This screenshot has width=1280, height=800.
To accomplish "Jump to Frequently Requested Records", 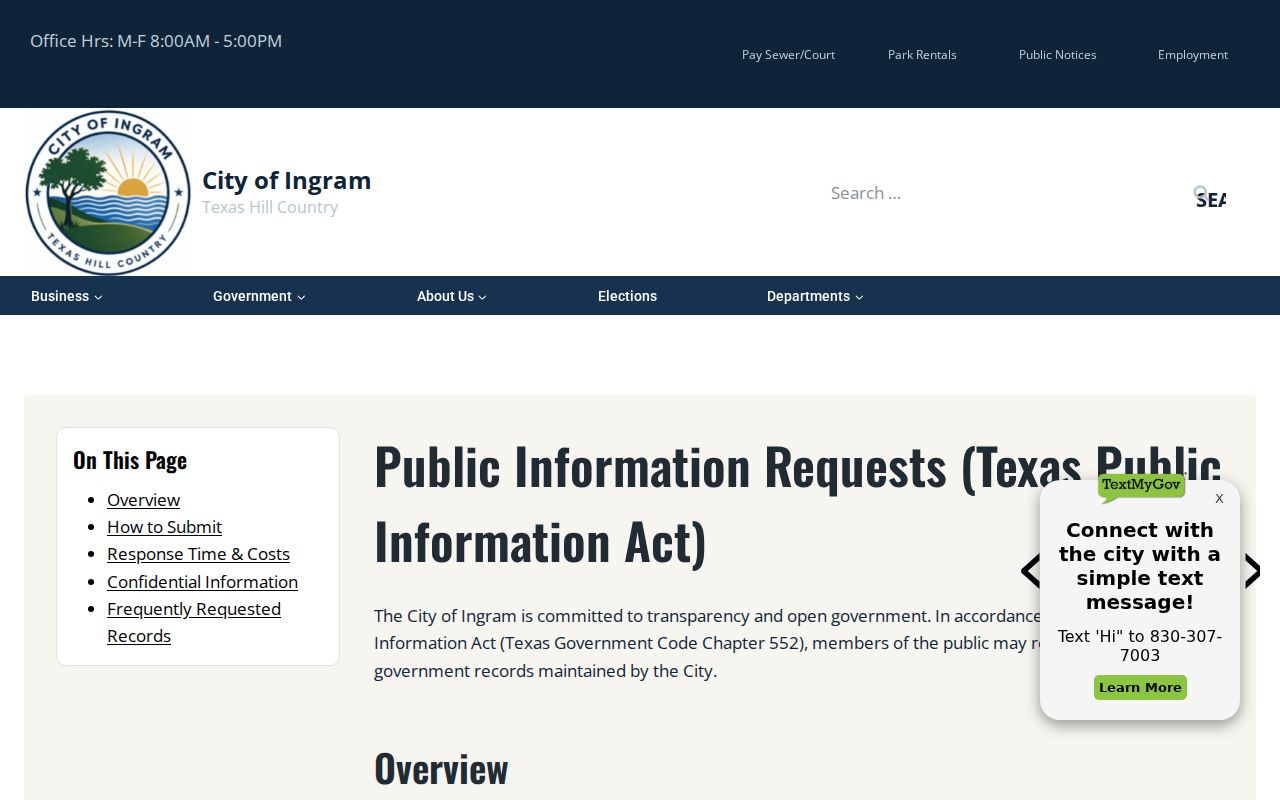I will [x=194, y=622].
